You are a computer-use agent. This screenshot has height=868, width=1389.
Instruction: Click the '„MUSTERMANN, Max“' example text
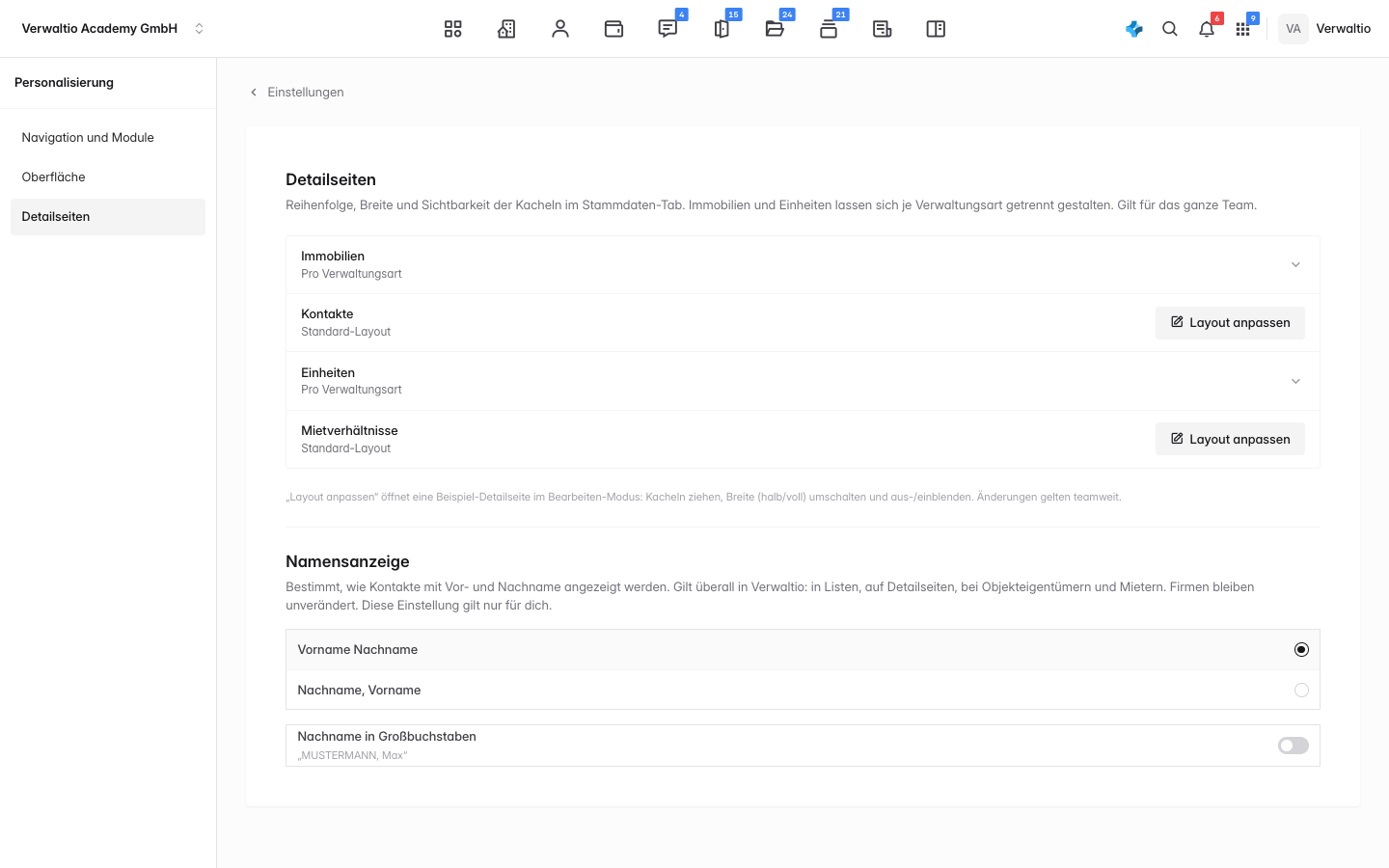tap(352, 756)
